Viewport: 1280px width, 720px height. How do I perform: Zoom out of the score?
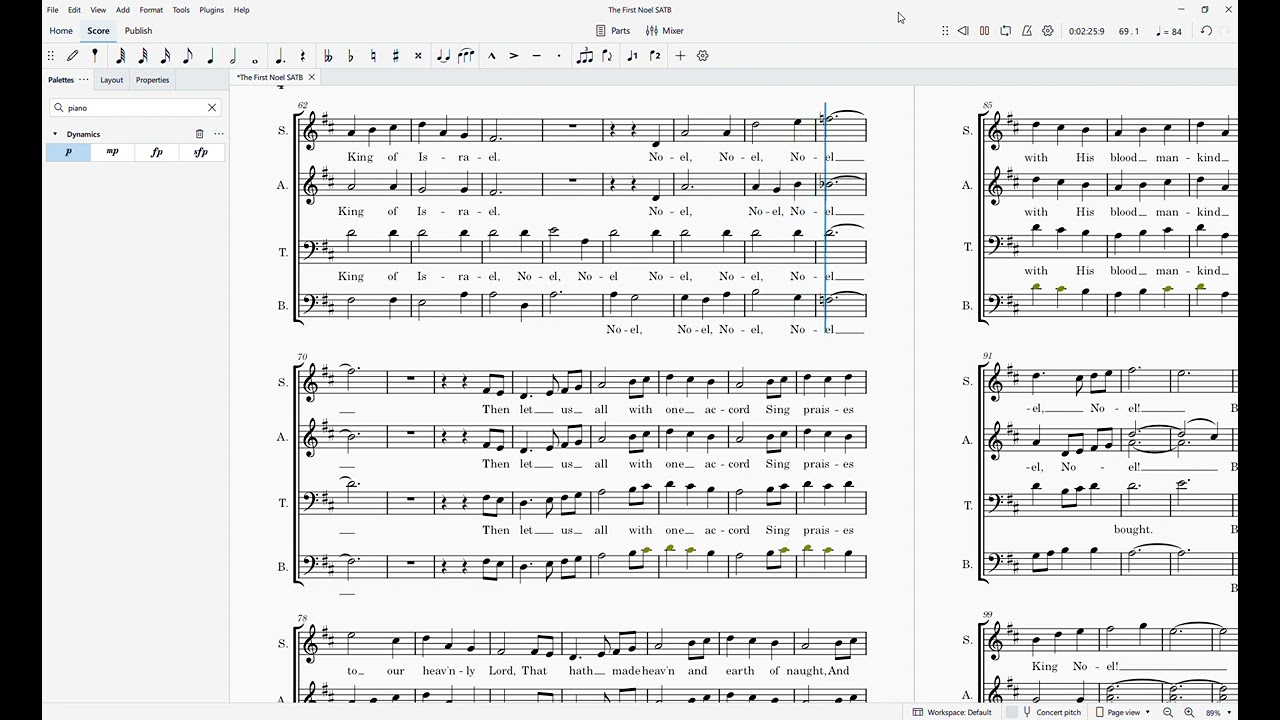coord(1168,712)
